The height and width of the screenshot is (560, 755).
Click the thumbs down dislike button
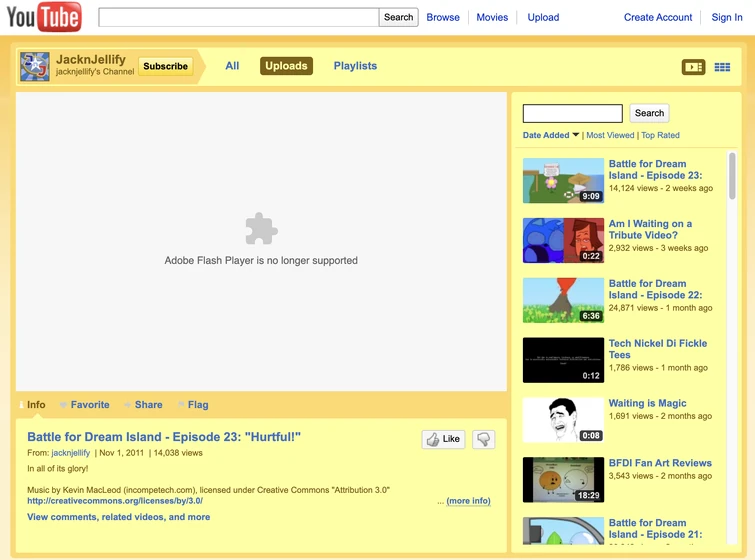click(x=483, y=439)
